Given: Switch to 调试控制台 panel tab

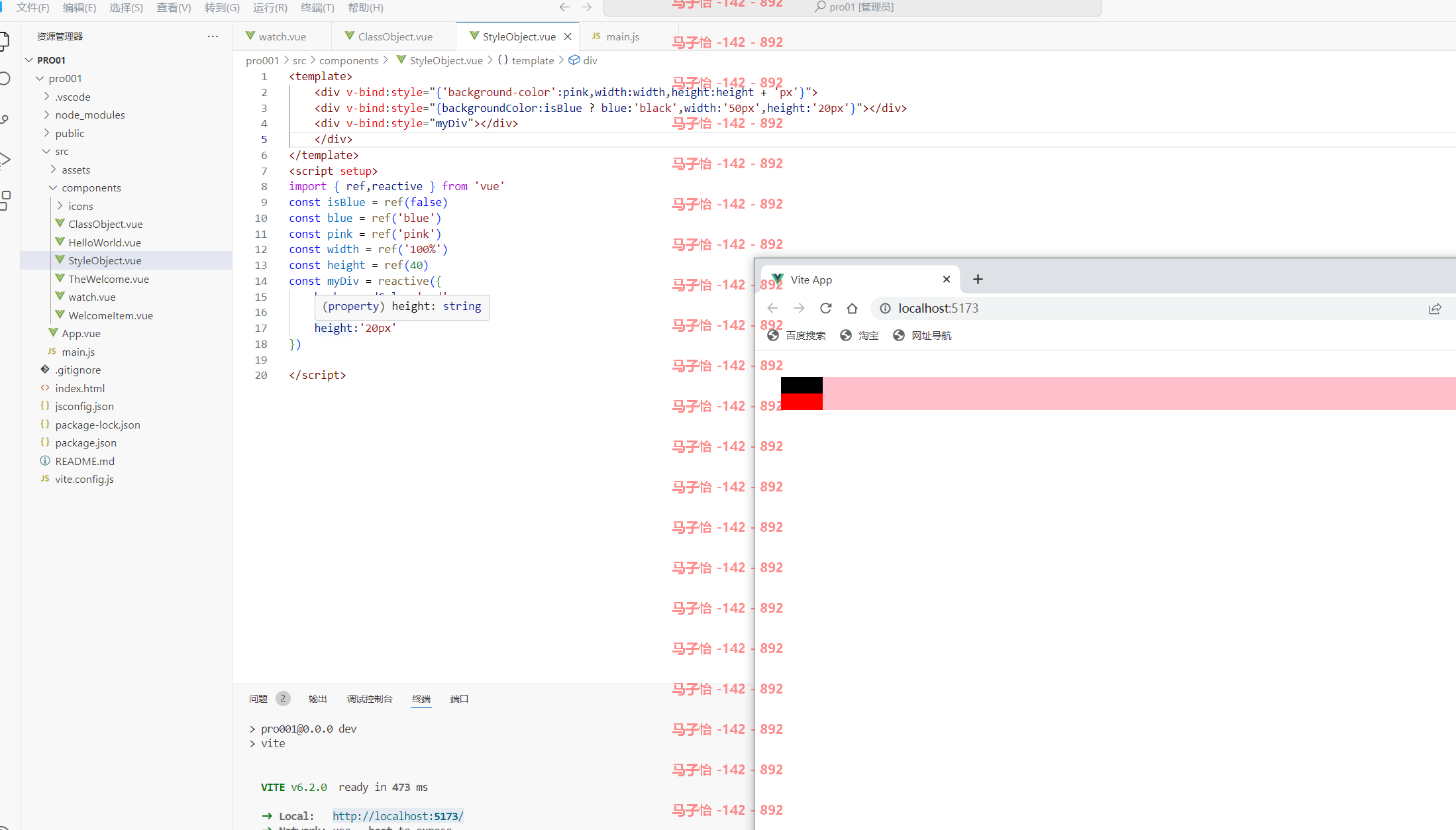Looking at the screenshot, I should click(370, 699).
